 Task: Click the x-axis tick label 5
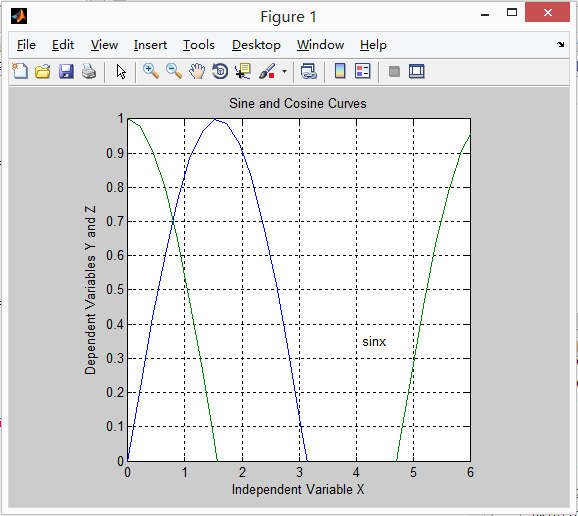tap(413, 472)
